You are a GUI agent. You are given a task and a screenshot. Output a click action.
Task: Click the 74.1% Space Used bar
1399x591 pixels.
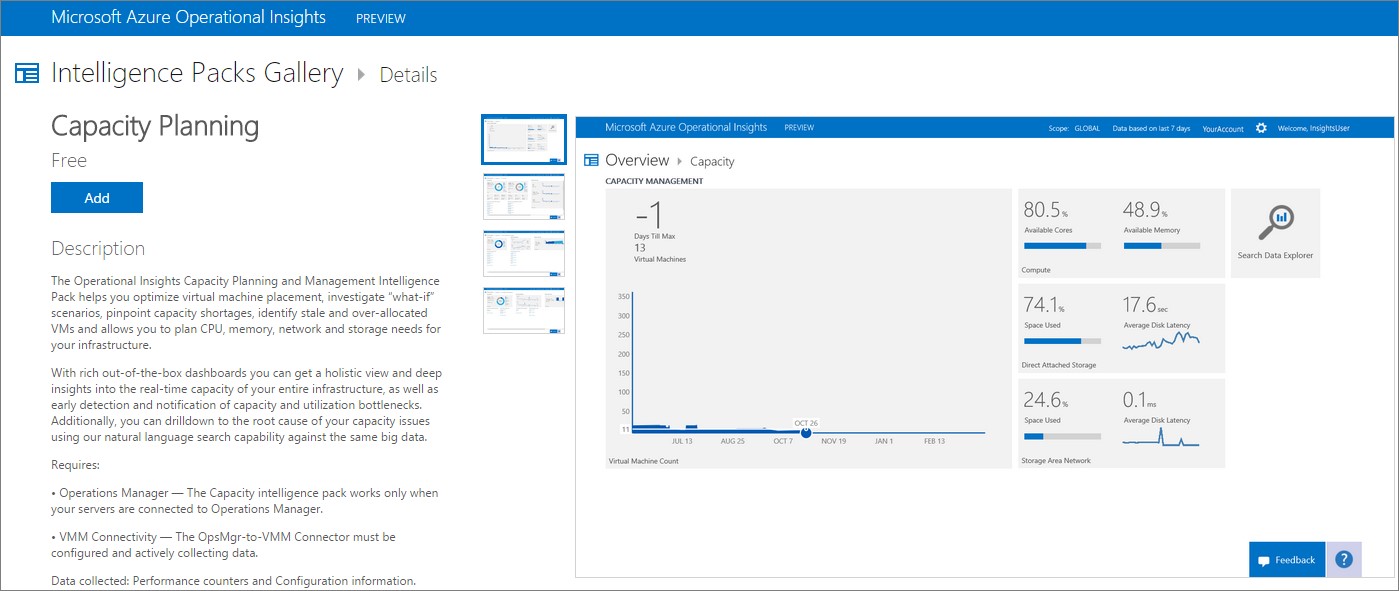tap(1062, 341)
